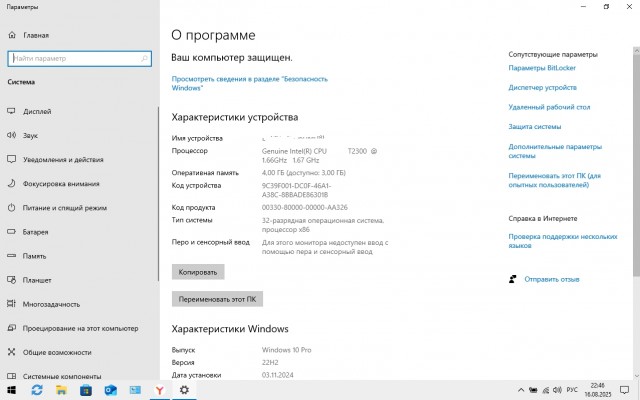Open network tray icon
Screen dimensions: 640x400
tap(545, 390)
